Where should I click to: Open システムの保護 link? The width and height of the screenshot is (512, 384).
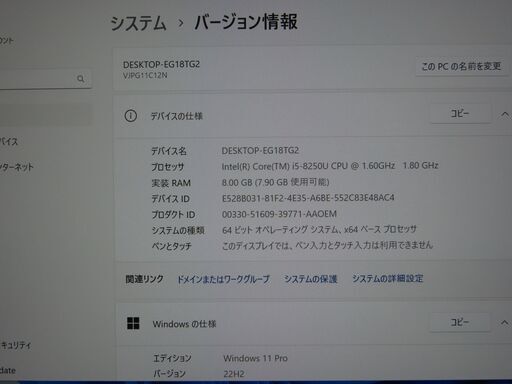pos(311,279)
